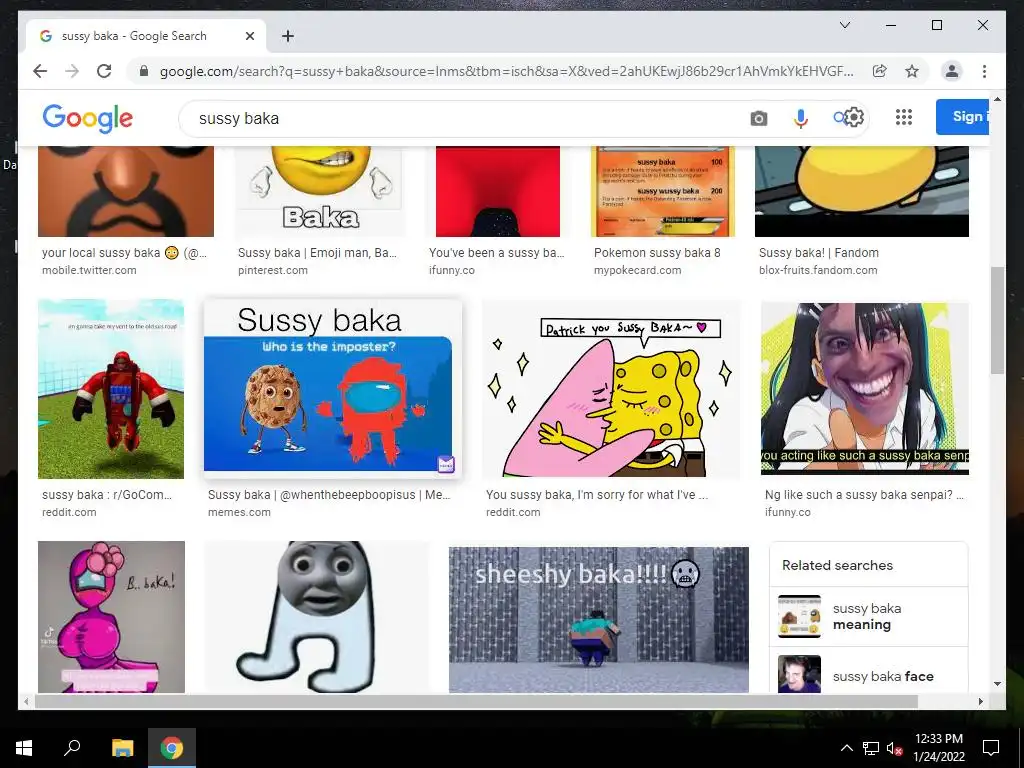The width and height of the screenshot is (1024, 768).
Task: Open 'Ng like such a sussy baka senpai?' caption
Action: click(x=864, y=495)
